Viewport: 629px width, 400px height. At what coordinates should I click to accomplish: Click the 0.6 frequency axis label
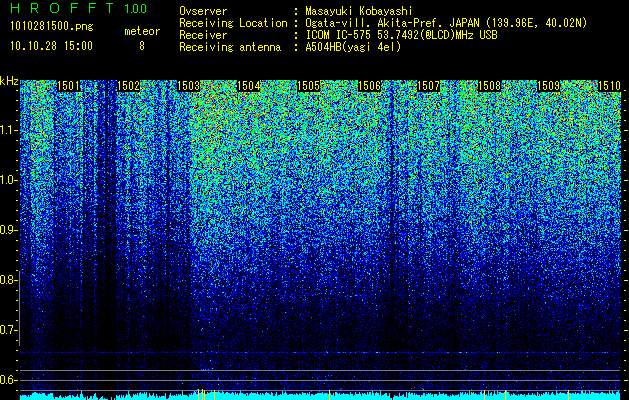7,380
